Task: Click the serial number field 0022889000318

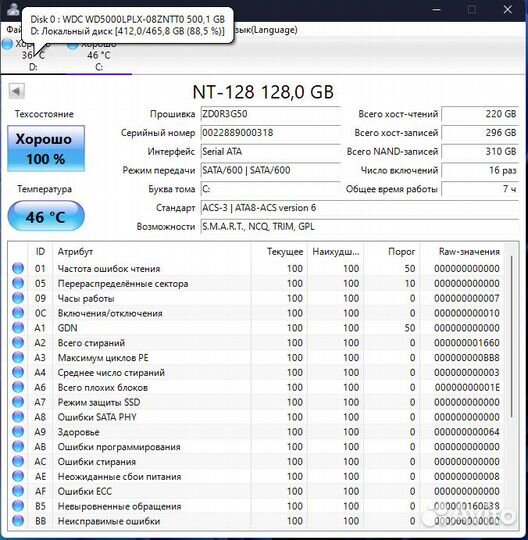Action: [x=270, y=133]
